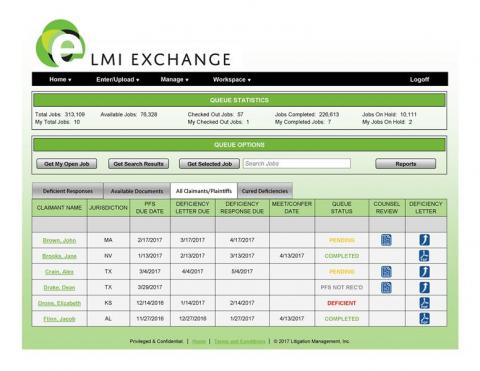Open deficiency letter PDF for KS claimant

(424, 303)
